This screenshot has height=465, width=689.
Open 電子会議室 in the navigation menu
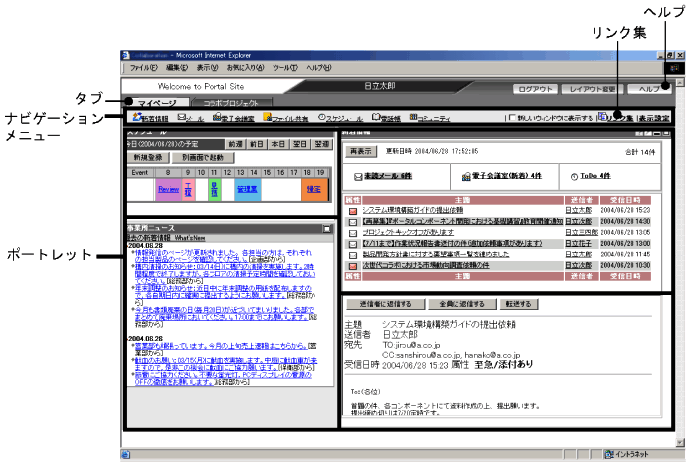233,117
